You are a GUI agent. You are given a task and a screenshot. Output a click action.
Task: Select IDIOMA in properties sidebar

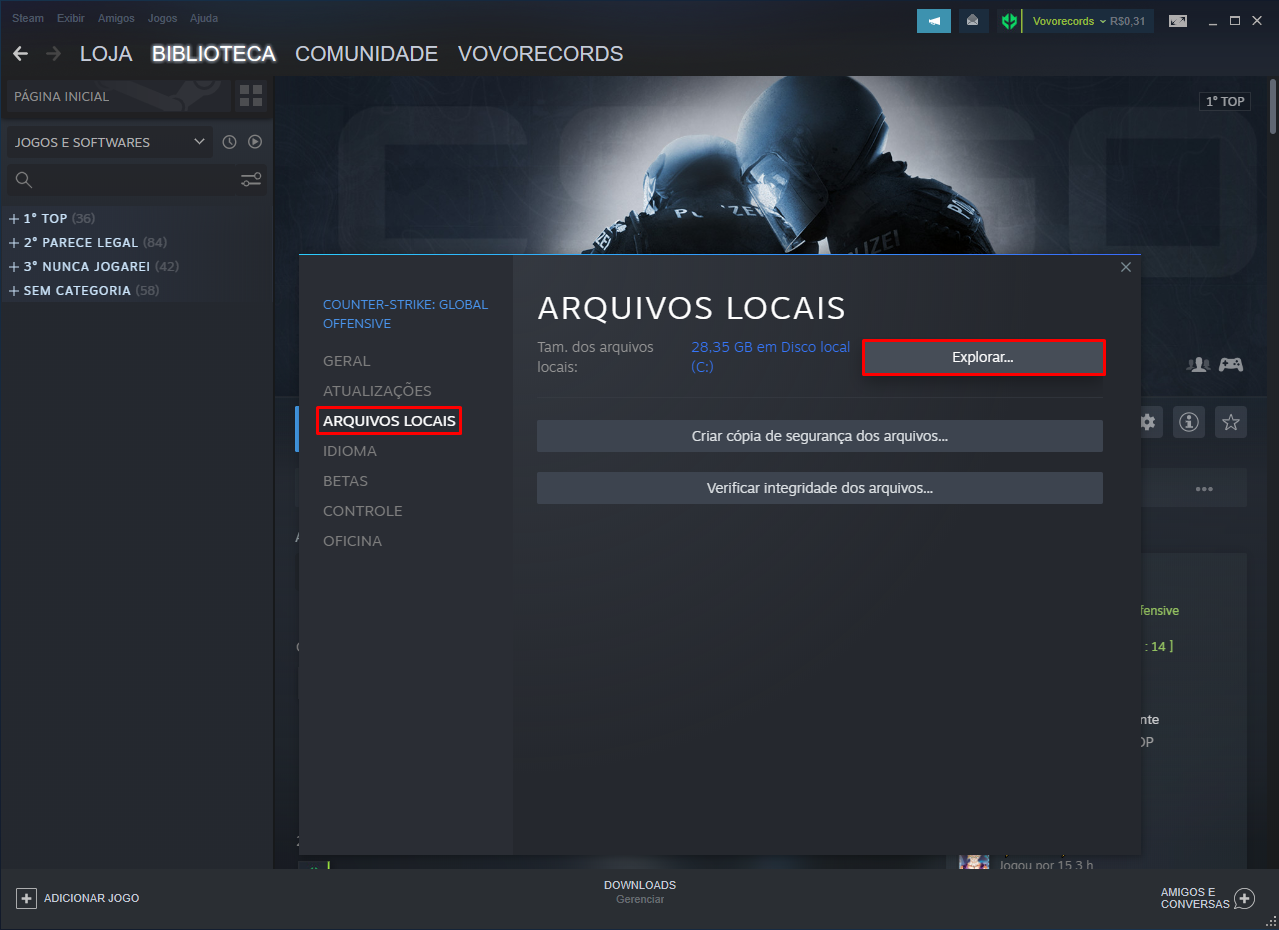click(350, 451)
